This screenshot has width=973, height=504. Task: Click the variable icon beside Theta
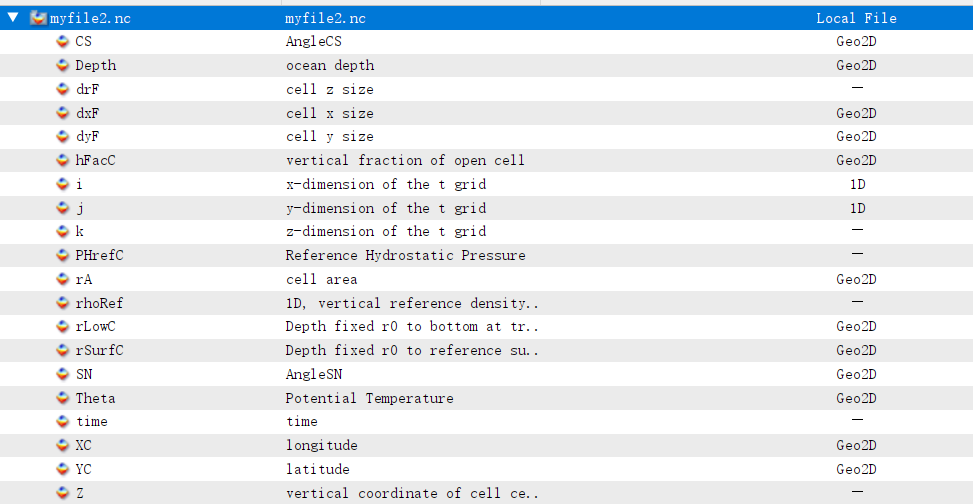click(63, 398)
